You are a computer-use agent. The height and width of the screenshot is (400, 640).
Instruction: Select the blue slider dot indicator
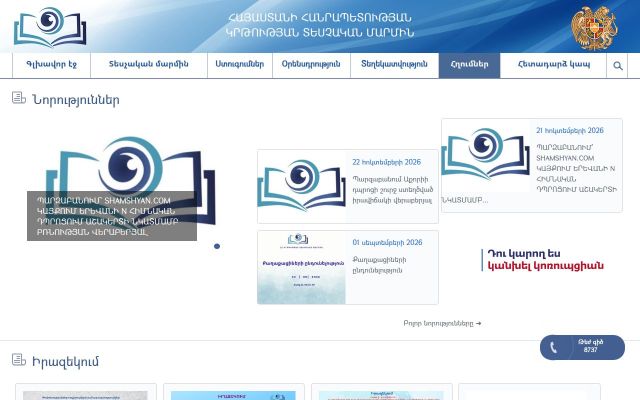(x=217, y=246)
